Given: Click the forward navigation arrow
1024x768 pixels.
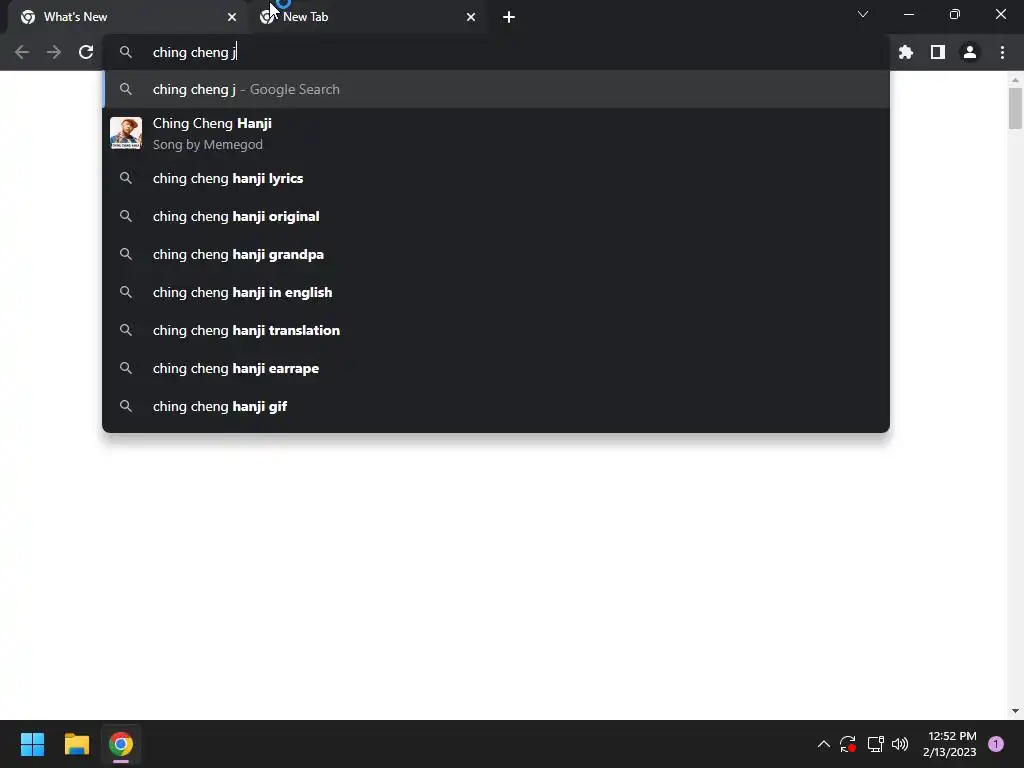Looking at the screenshot, I should pyautogui.click(x=54, y=52).
